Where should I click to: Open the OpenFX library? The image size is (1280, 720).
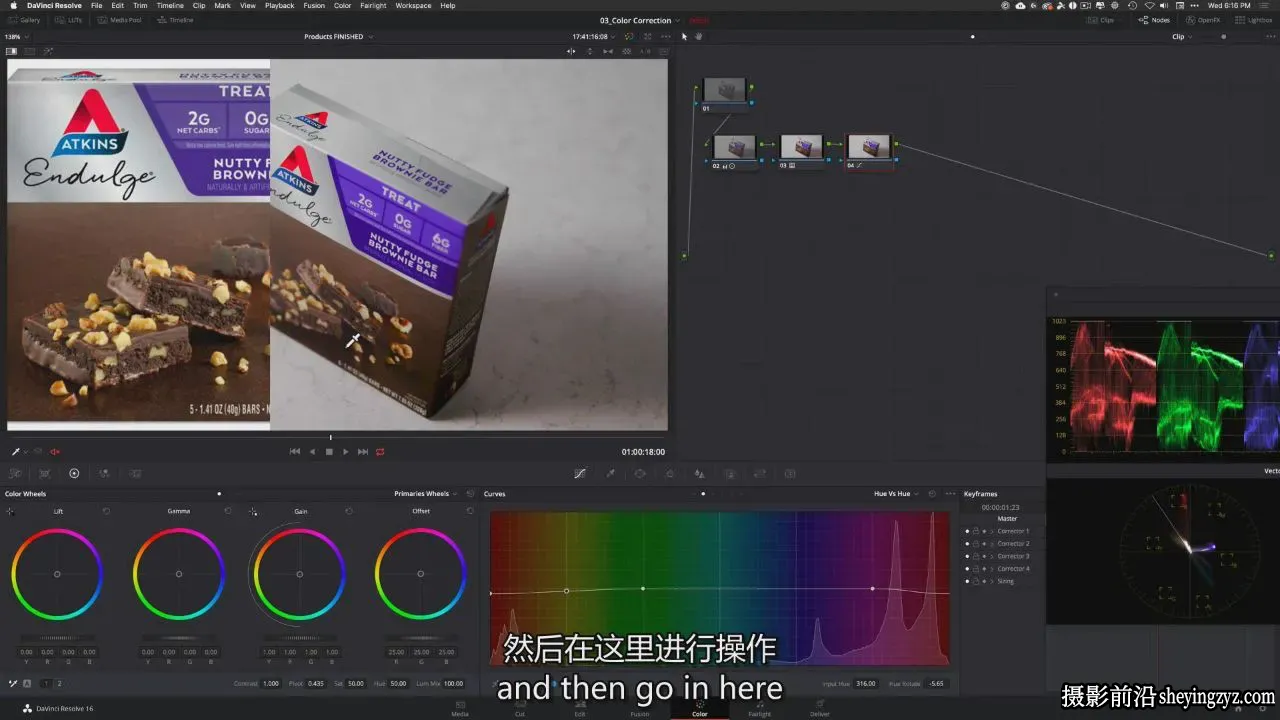click(x=1203, y=20)
